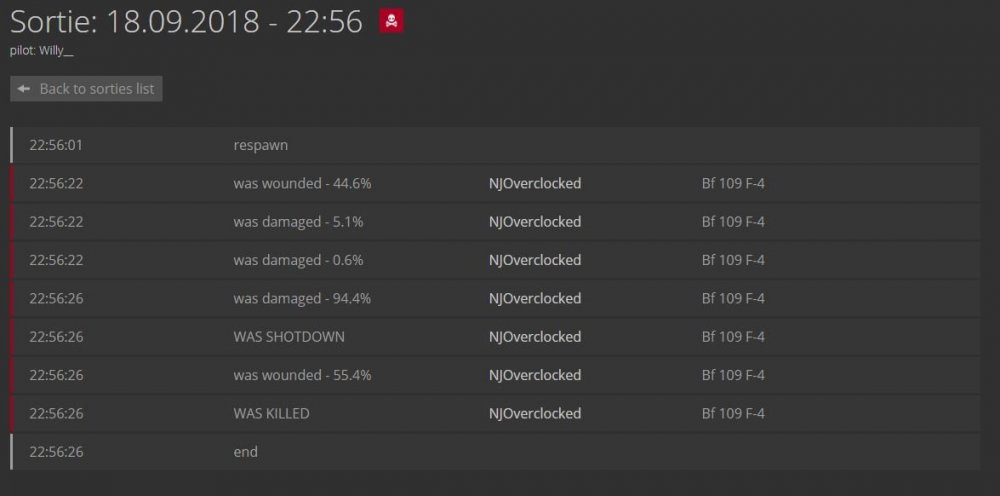Click the pilot name Willy__

click(x=56, y=51)
